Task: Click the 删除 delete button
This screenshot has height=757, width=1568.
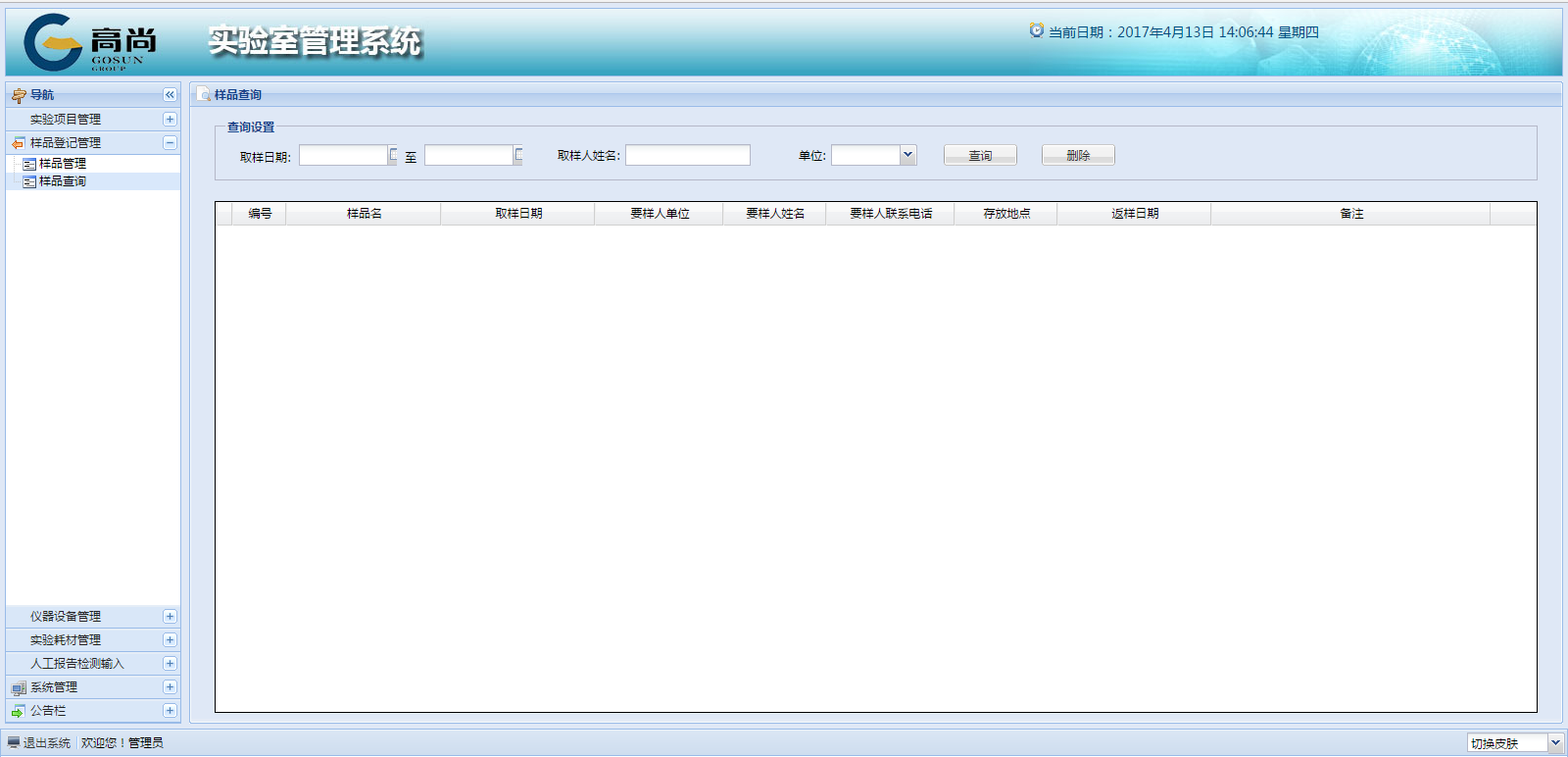Action: [x=1078, y=156]
